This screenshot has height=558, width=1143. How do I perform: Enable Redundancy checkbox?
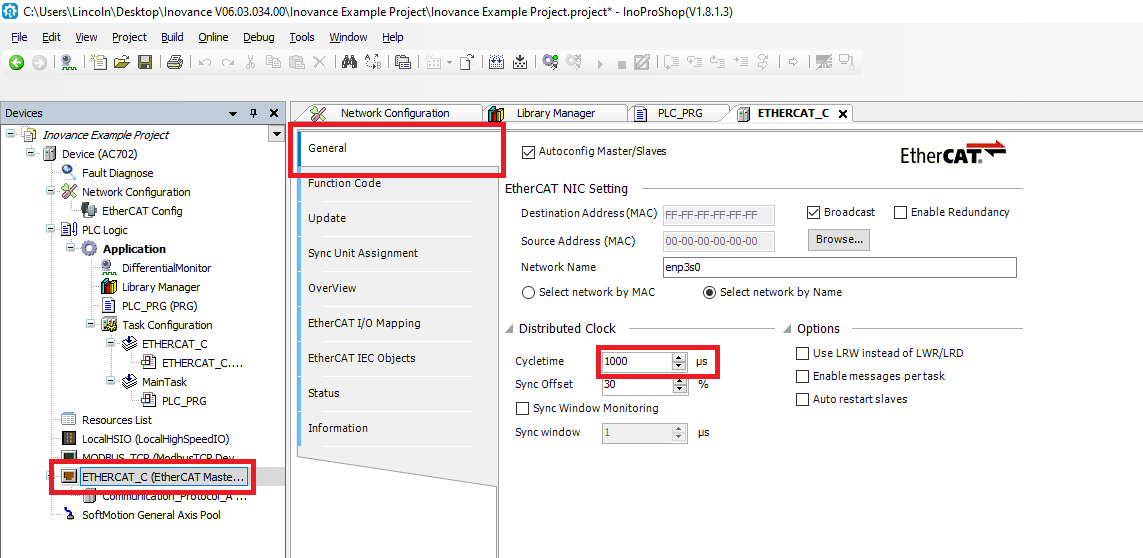coord(900,212)
